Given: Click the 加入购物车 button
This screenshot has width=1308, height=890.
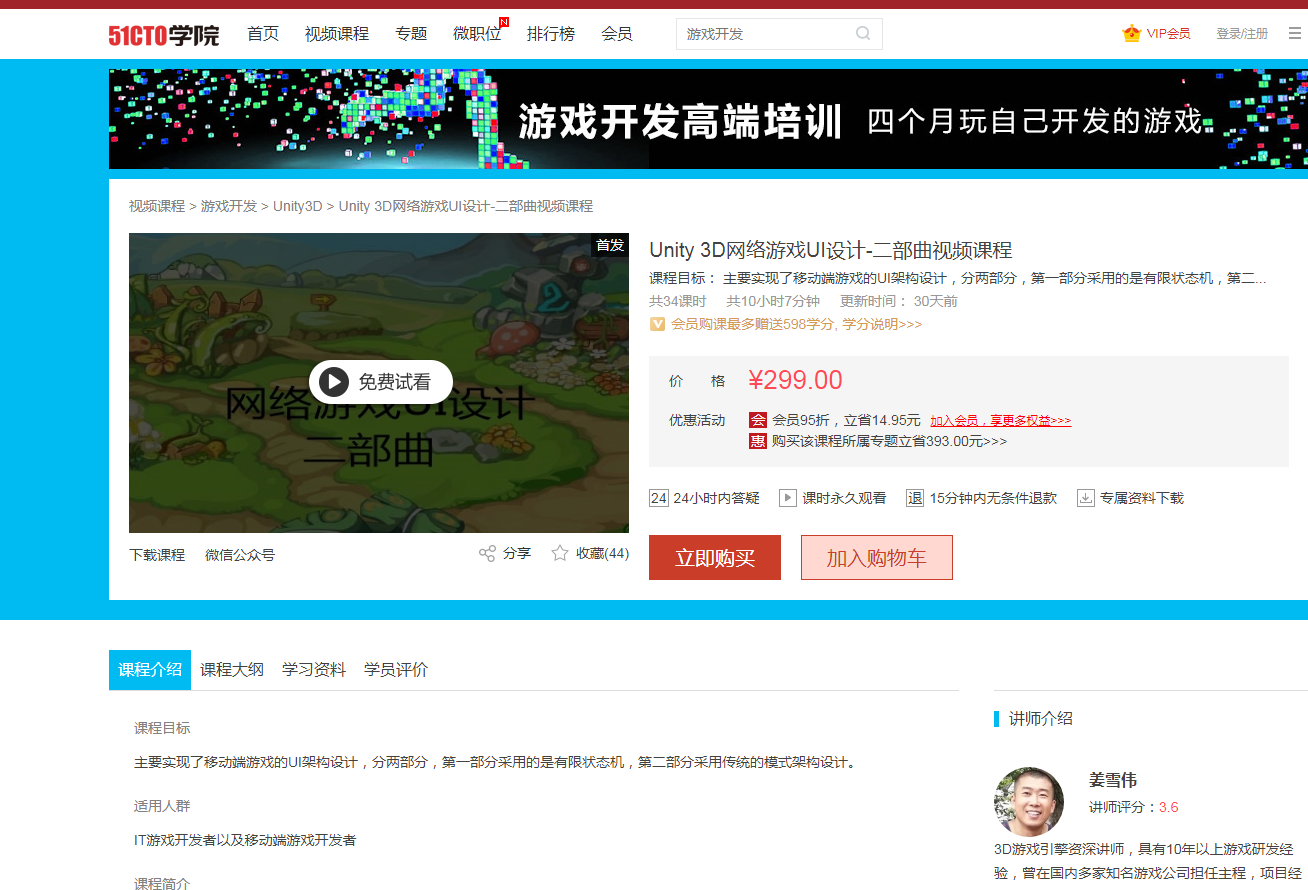Looking at the screenshot, I should tap(877, 558).
